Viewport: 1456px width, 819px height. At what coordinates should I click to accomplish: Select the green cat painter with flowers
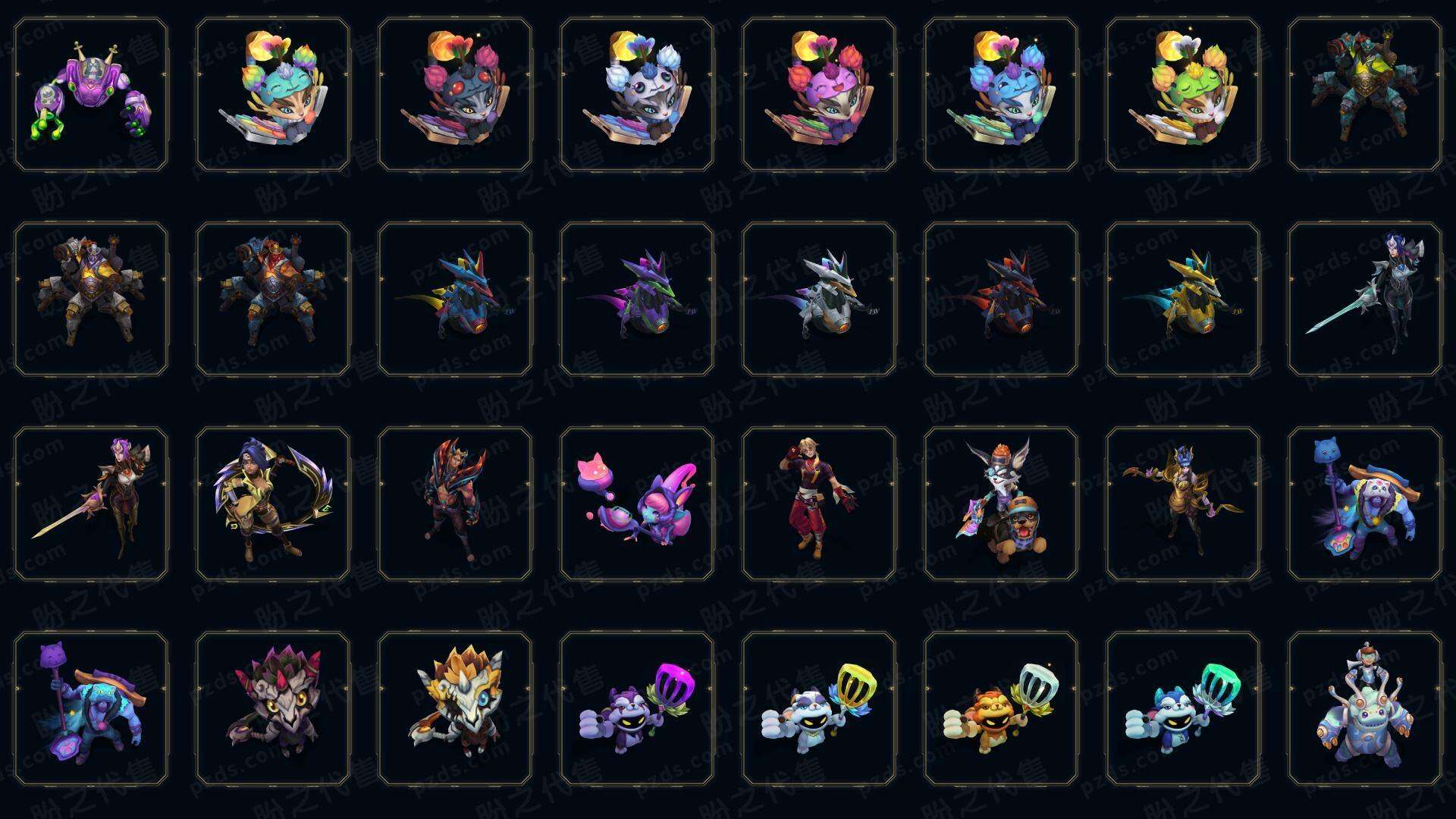1183,95
